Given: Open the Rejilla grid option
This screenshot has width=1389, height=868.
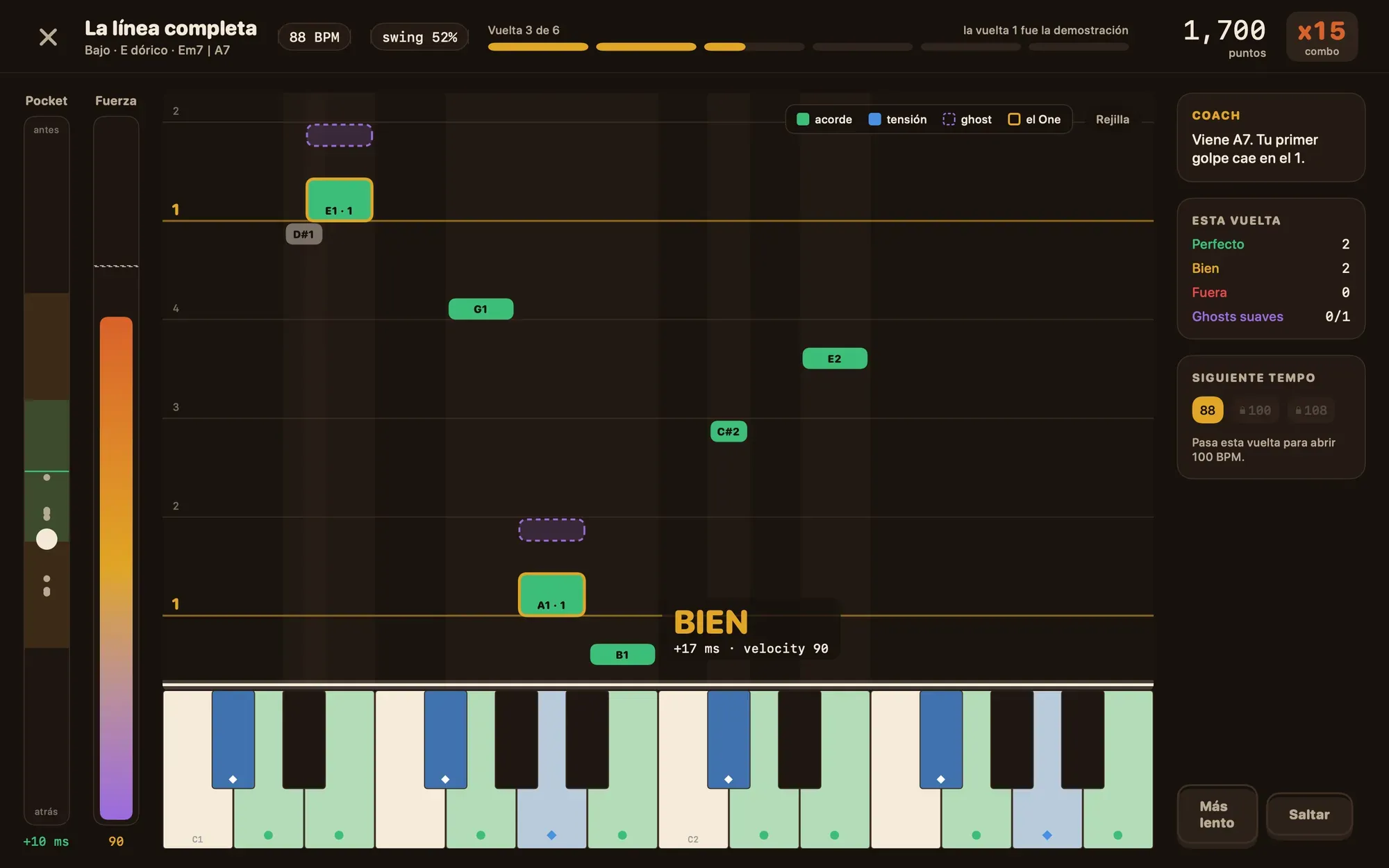Looking at the screenshot, I should [1112, 119].
